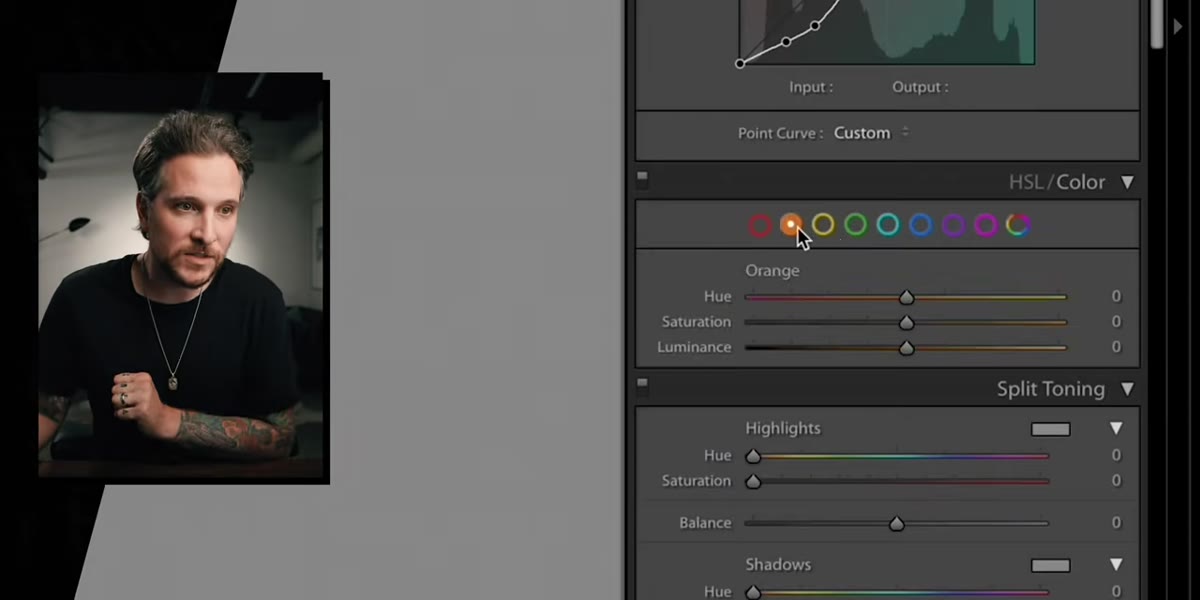
Task: Click the Orange Hue value field
Action: pyautogui.click(x=1116, y=296)
